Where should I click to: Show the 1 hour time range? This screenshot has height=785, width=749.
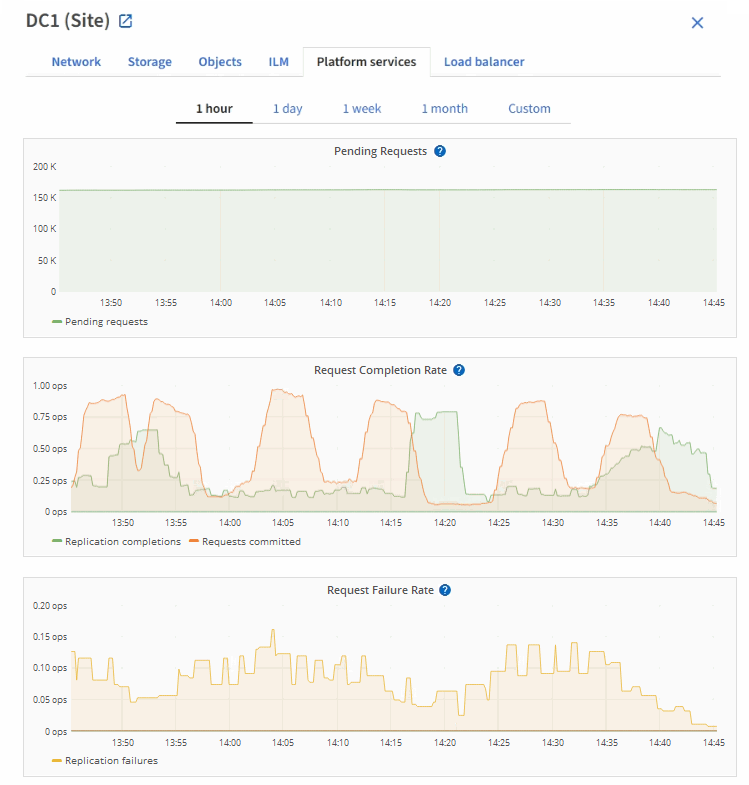pyautogui.click(x=214, y=109)
